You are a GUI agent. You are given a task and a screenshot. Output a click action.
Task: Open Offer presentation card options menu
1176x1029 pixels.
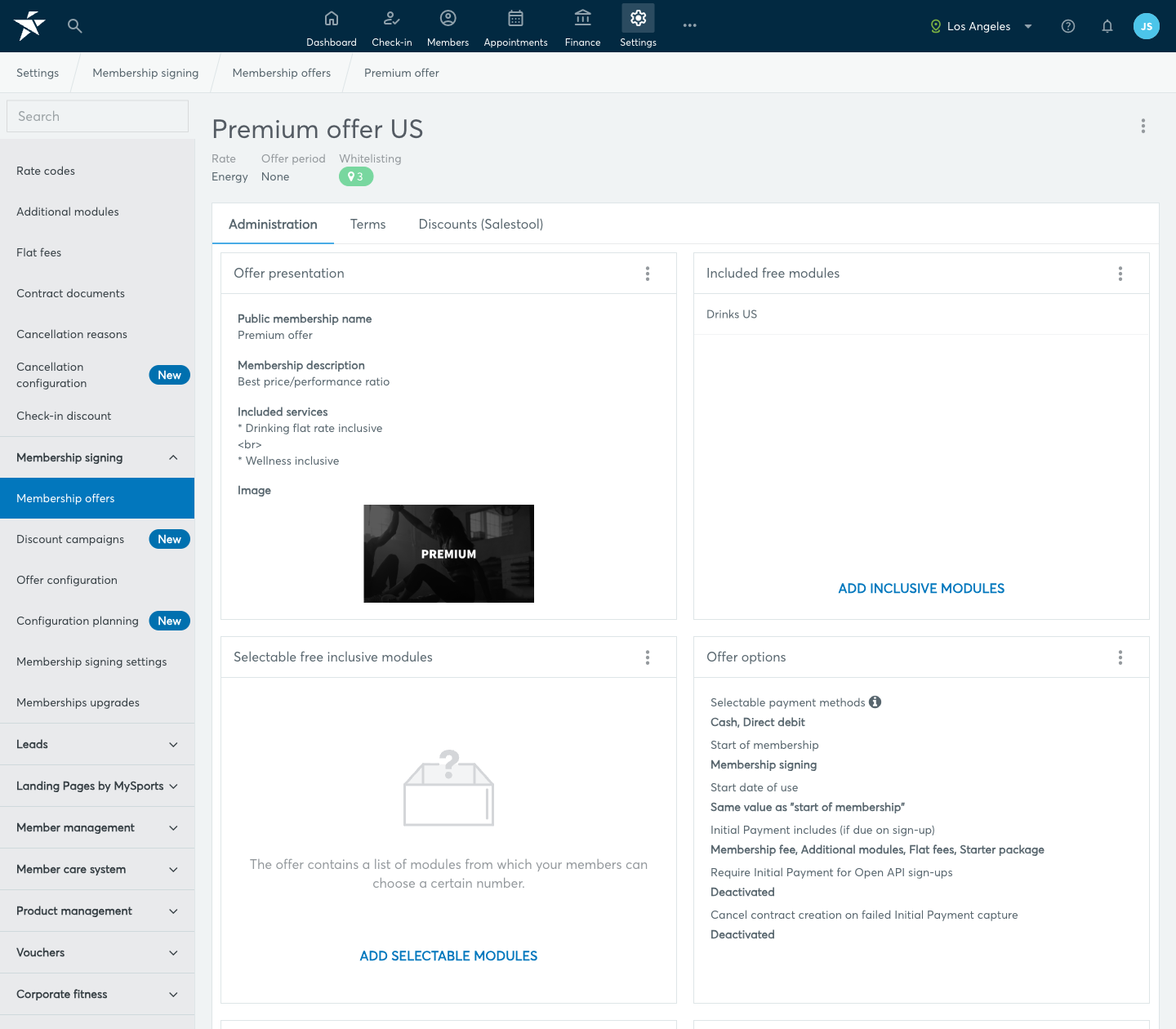pos(648,274)
